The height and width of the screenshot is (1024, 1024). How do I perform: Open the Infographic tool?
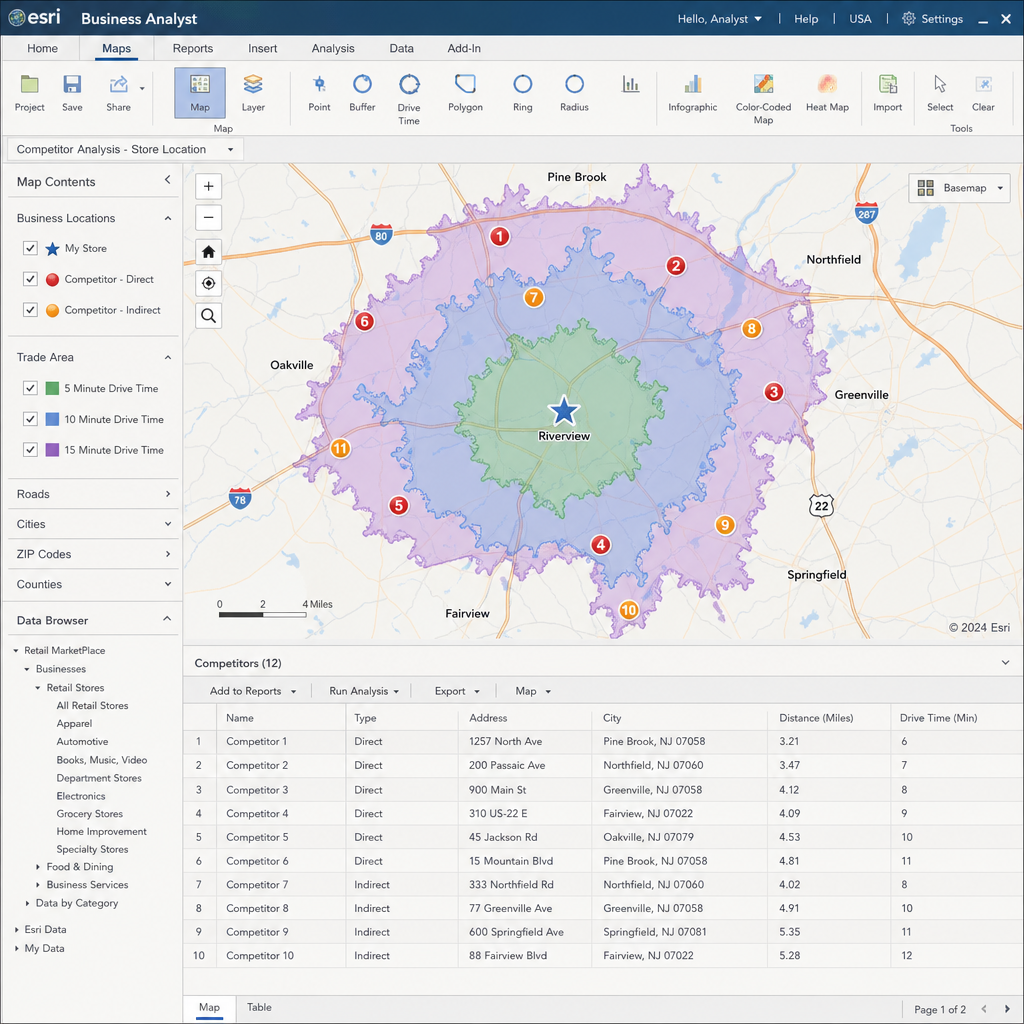[x=692, y=93]
